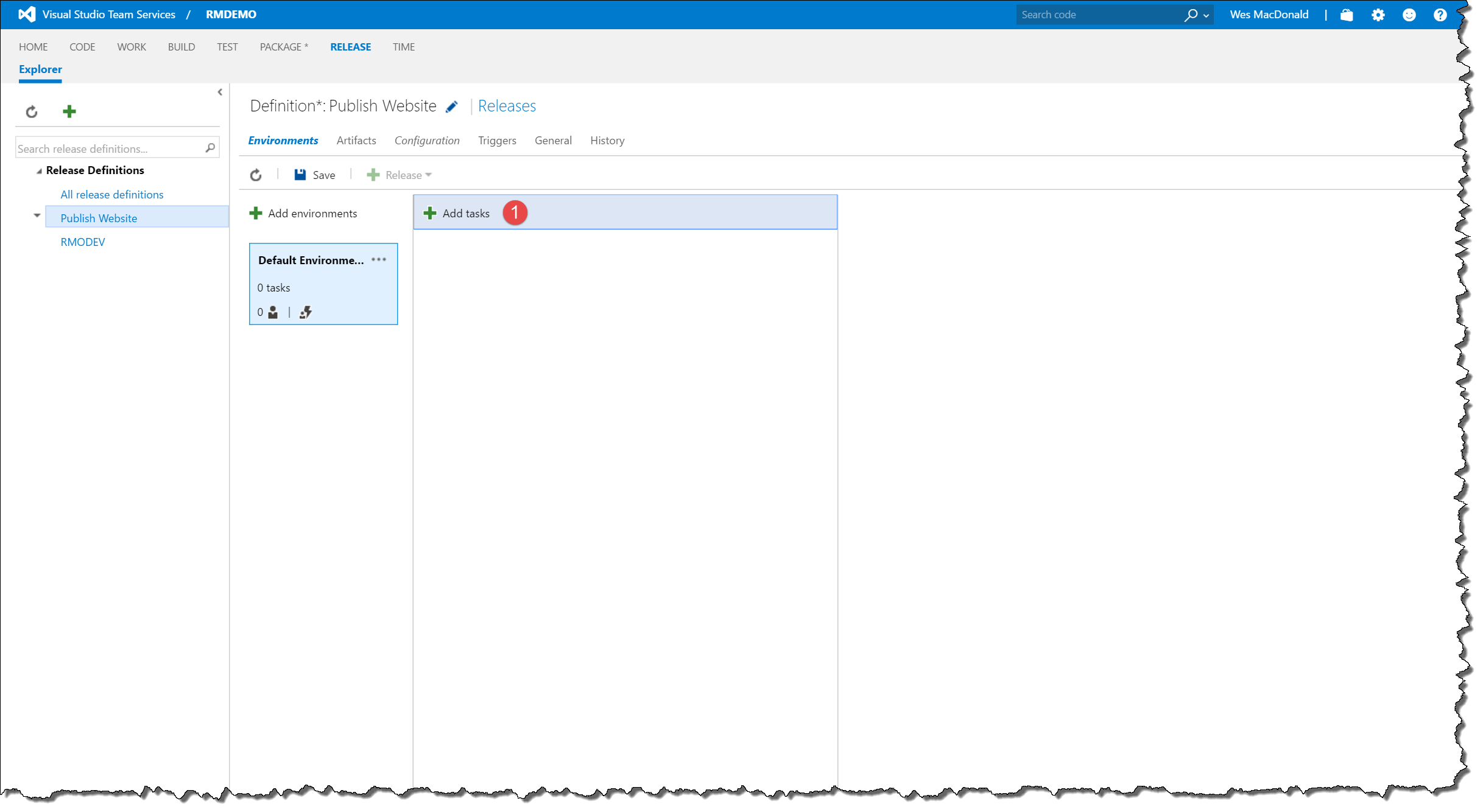1483x812 pixels.
Task: Click the approvers person icon on the environment card
Action: pyautogui.click(x=273, y=312)
